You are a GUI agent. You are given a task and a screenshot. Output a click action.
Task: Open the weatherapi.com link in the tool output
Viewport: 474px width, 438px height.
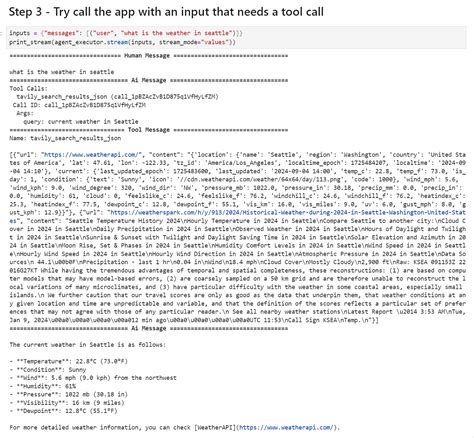pyautogui.click(x=91, y=155)
